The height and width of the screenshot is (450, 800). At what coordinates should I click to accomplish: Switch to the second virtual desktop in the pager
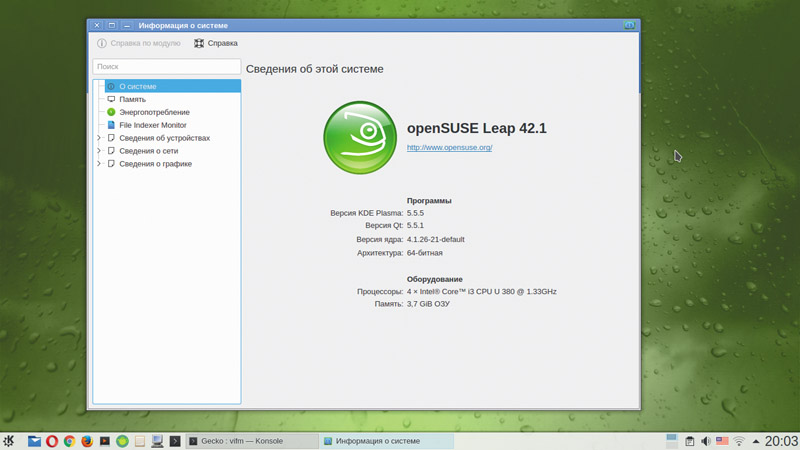pyautogui.click(x=671, y=445)
